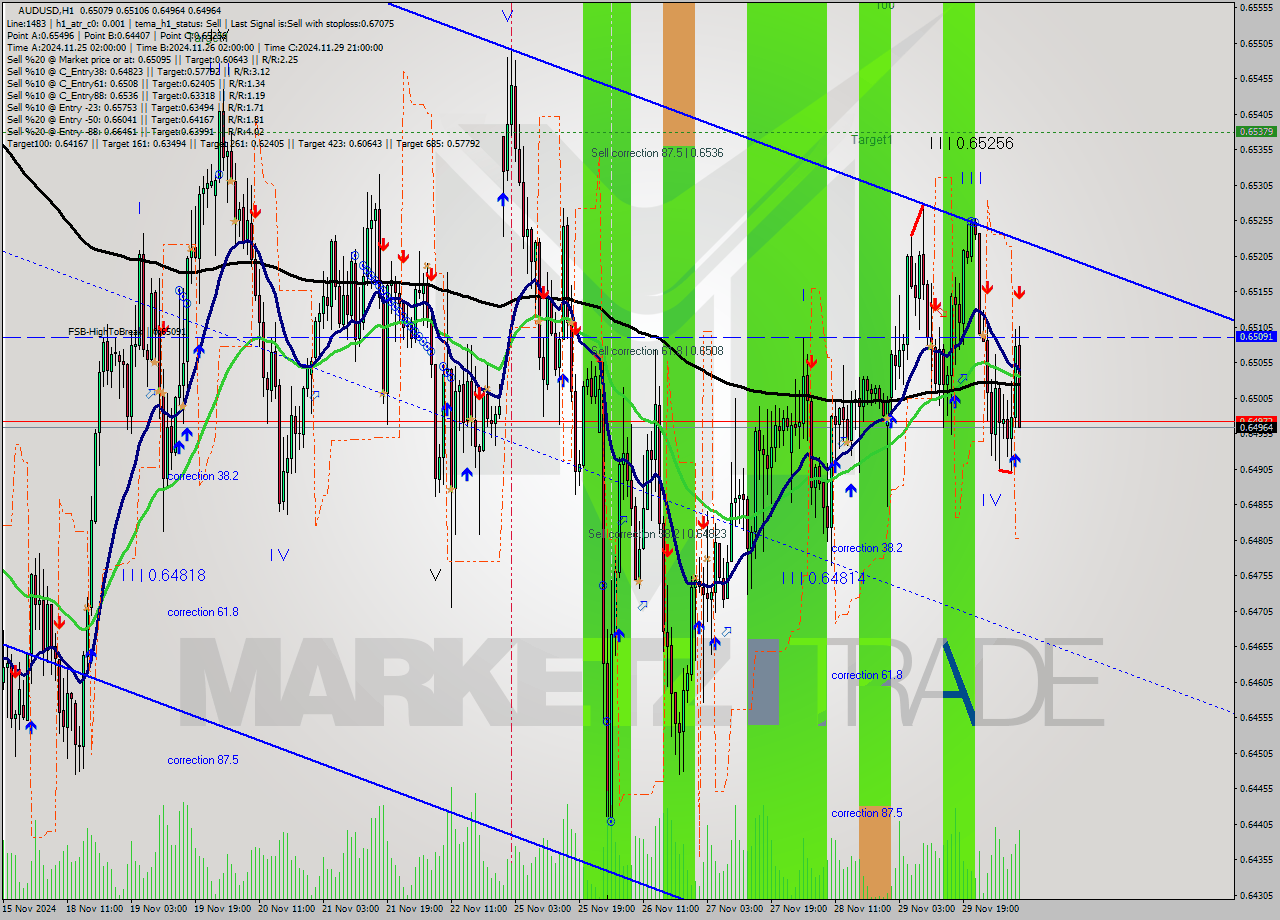Image resolution: width=1280 pixels, height=920 pixels.
Task: Click the green 'Target1' label
Action: (871, 140)
